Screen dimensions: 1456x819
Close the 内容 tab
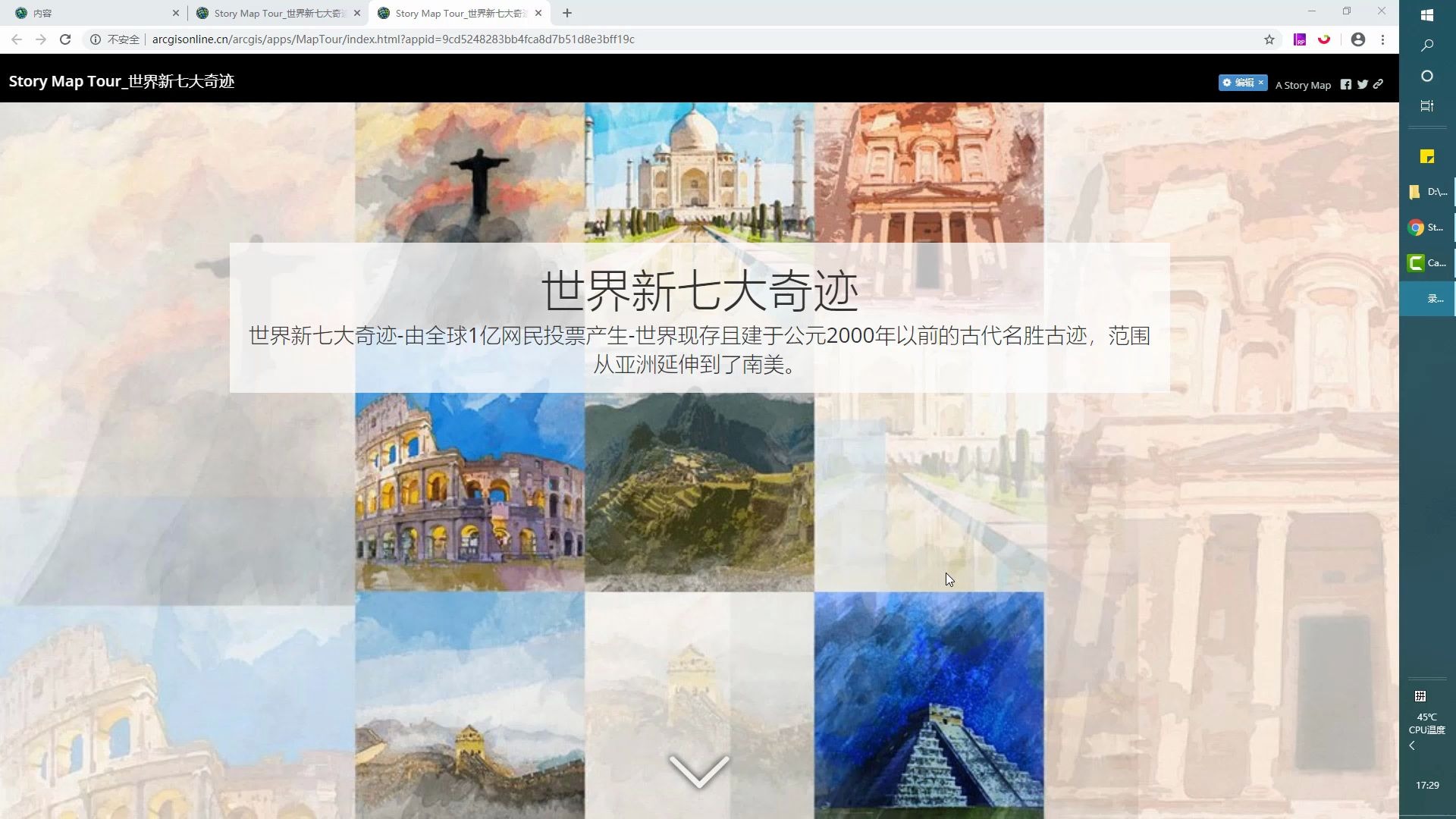coord(176,13)
